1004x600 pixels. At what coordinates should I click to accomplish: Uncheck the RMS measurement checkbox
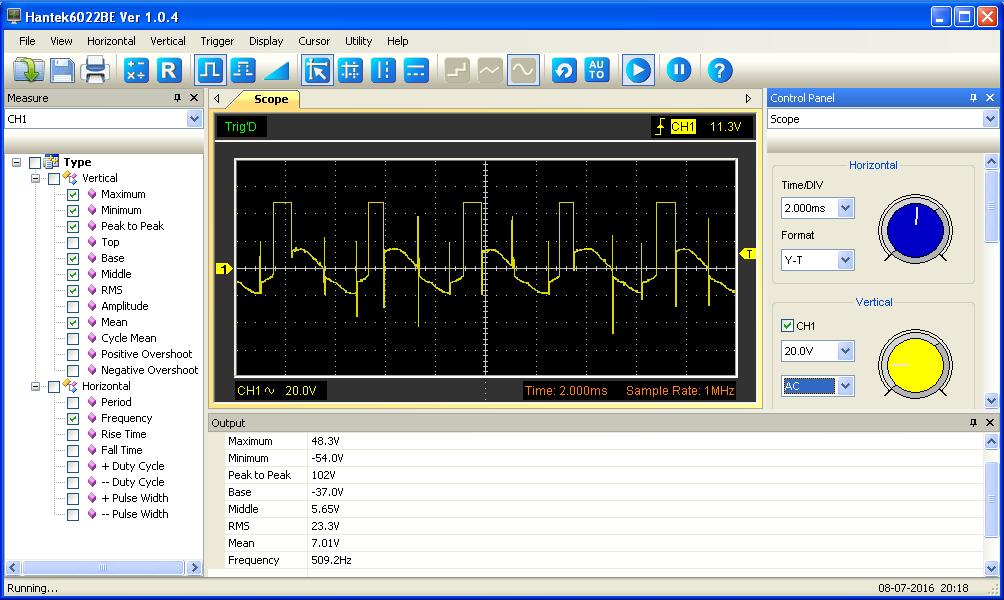pos(73,290)
